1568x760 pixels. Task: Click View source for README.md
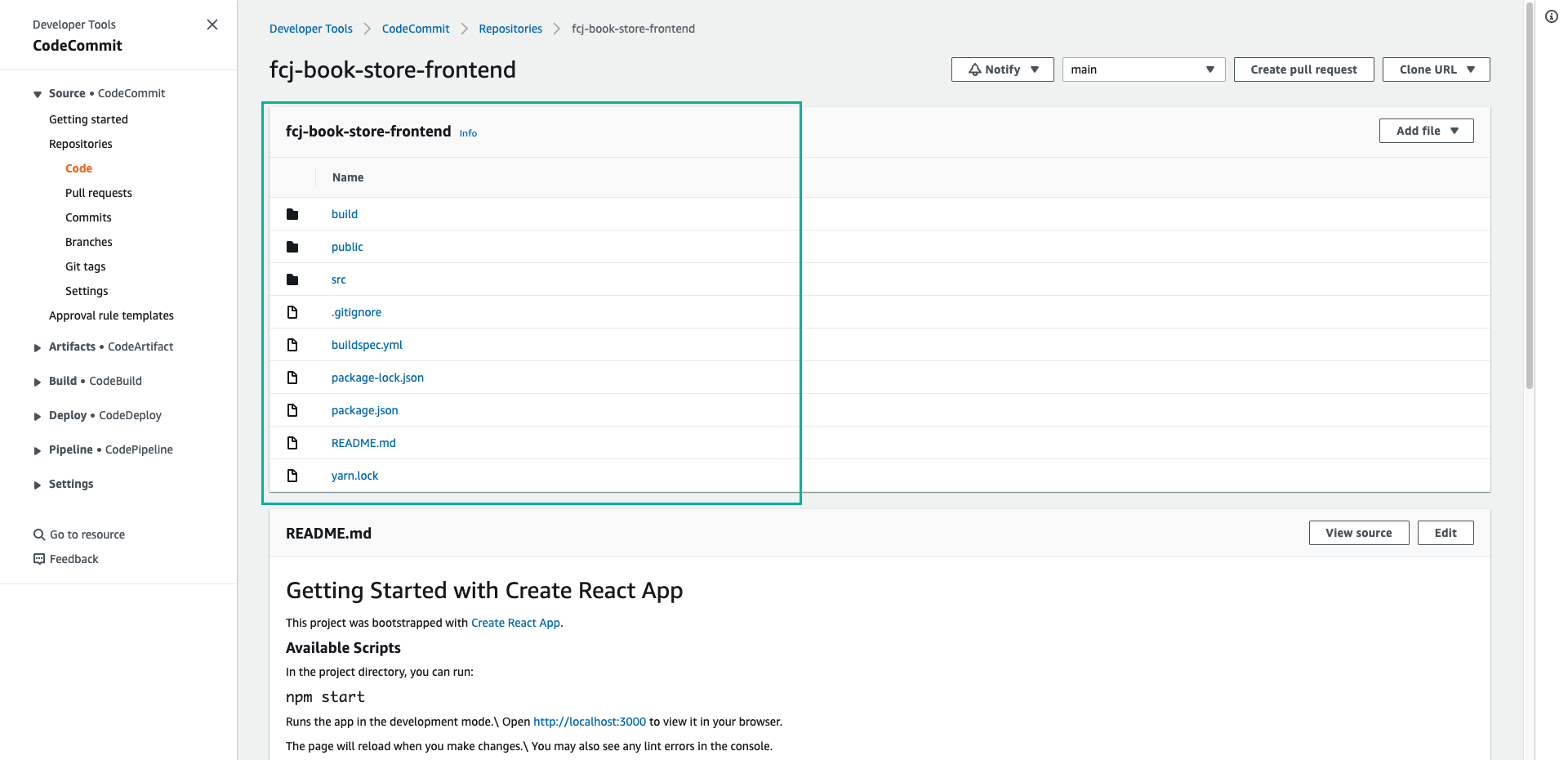[1359, 533]
